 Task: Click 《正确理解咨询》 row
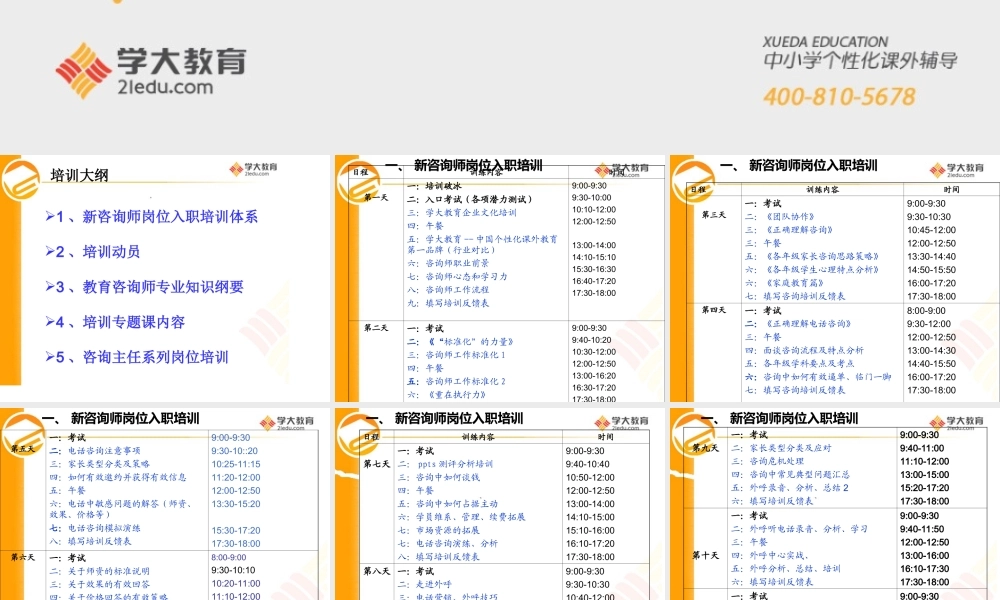coord(790,230)
